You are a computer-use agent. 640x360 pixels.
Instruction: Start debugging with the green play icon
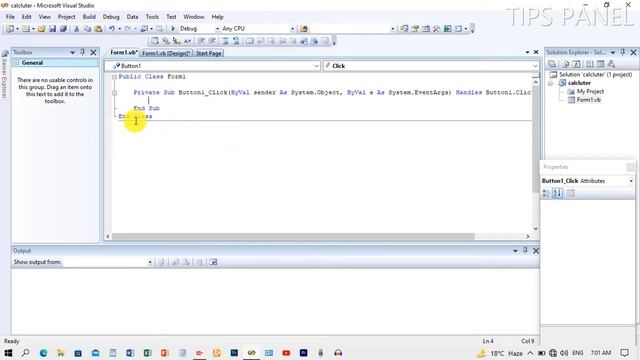[173, 29]
